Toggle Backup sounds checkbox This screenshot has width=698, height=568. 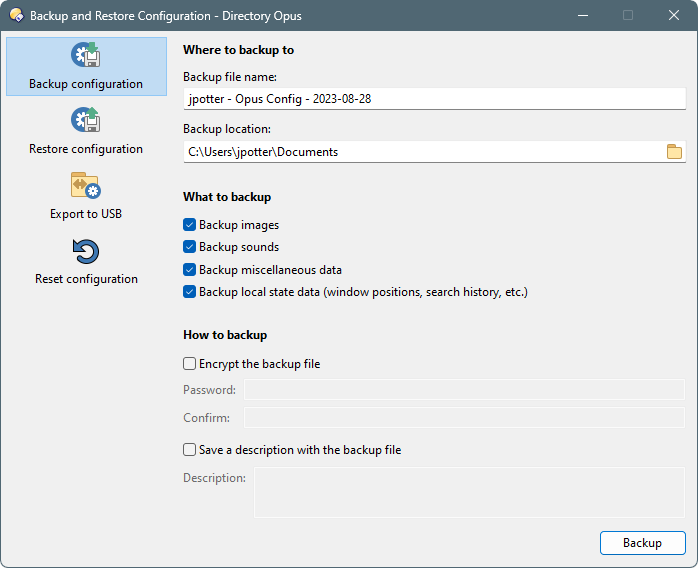tap(189, 247)
